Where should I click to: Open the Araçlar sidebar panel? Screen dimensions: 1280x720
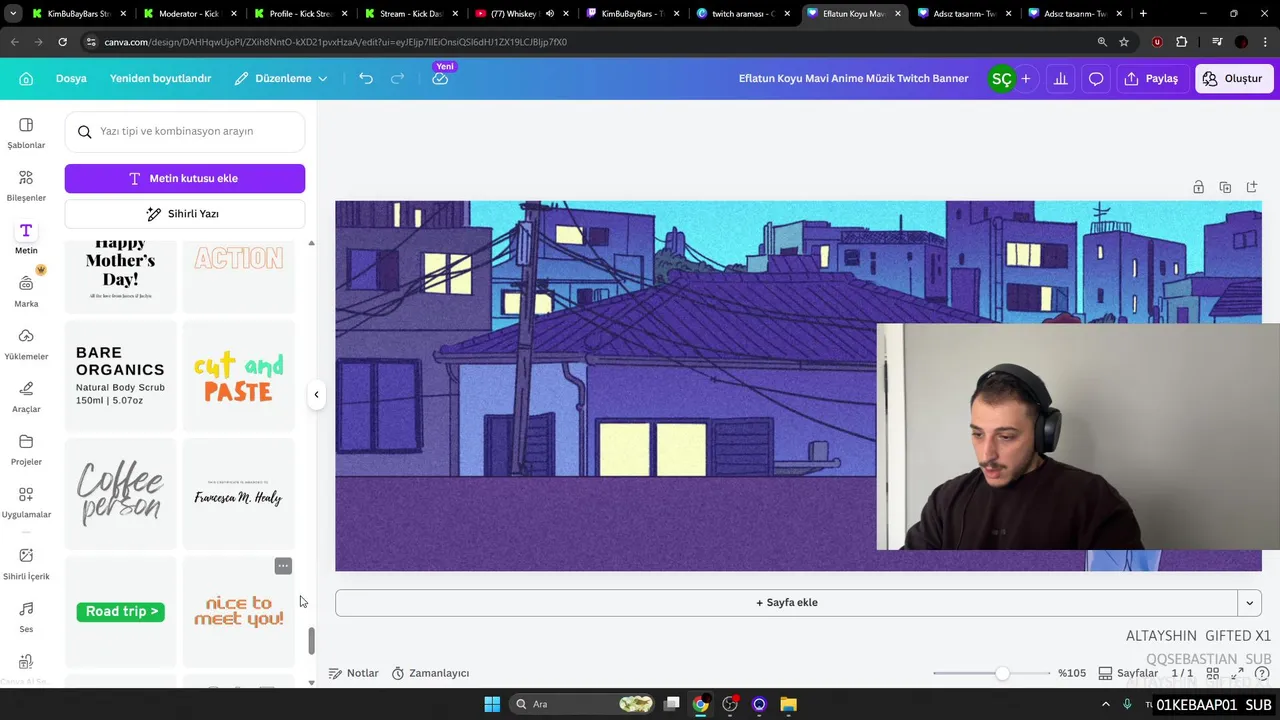[26, 397]
